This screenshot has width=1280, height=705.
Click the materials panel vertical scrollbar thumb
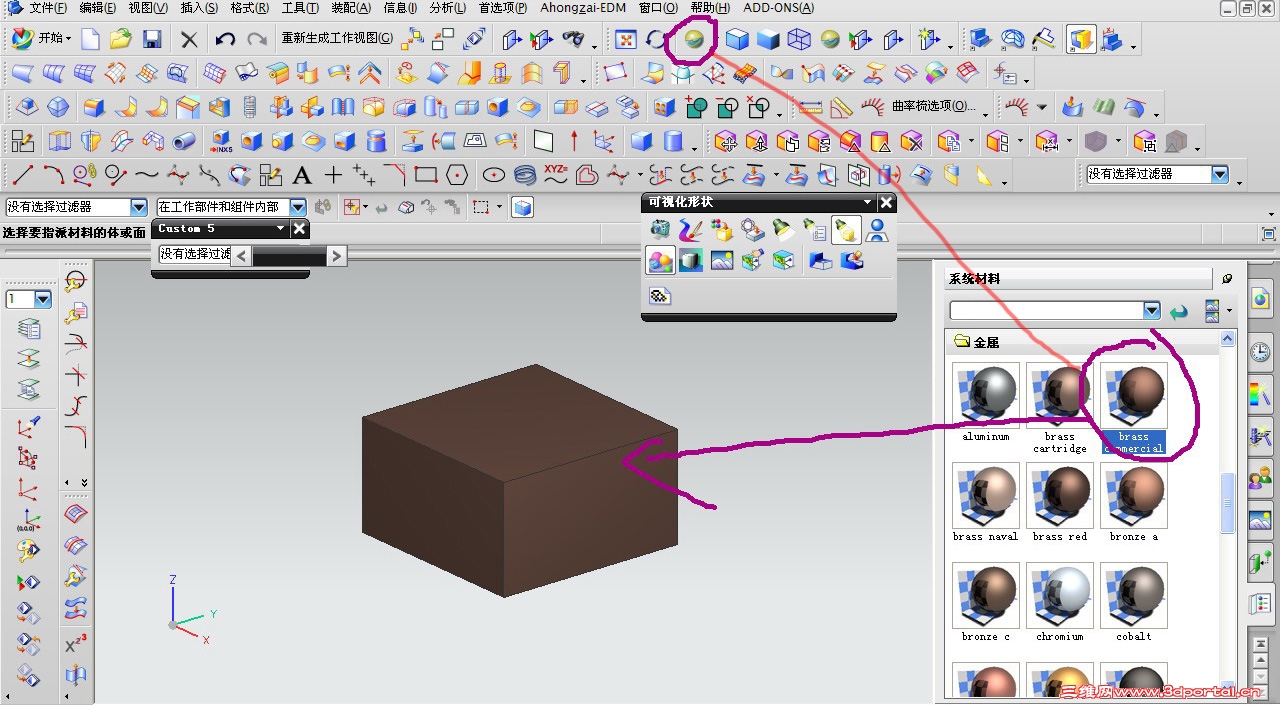pos(1228,504)
